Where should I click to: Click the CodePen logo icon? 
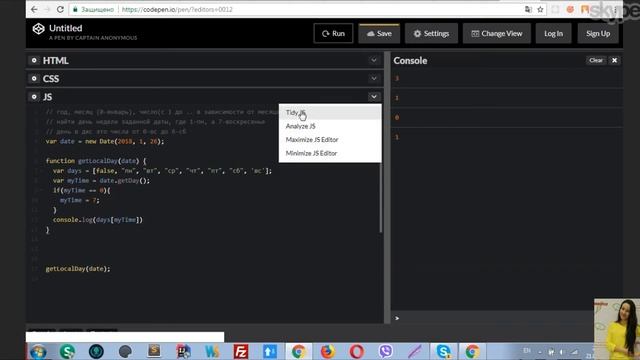click(38, 29)
